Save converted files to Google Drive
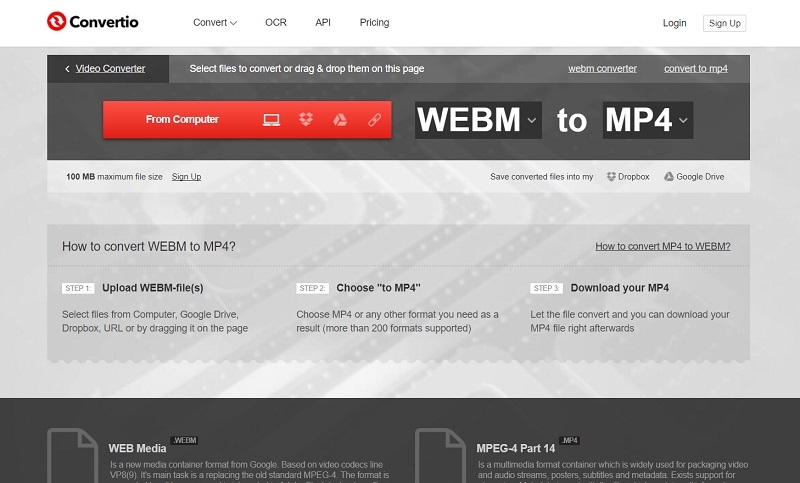Screen dimensions: 800x483 click(x=694, y=176)
